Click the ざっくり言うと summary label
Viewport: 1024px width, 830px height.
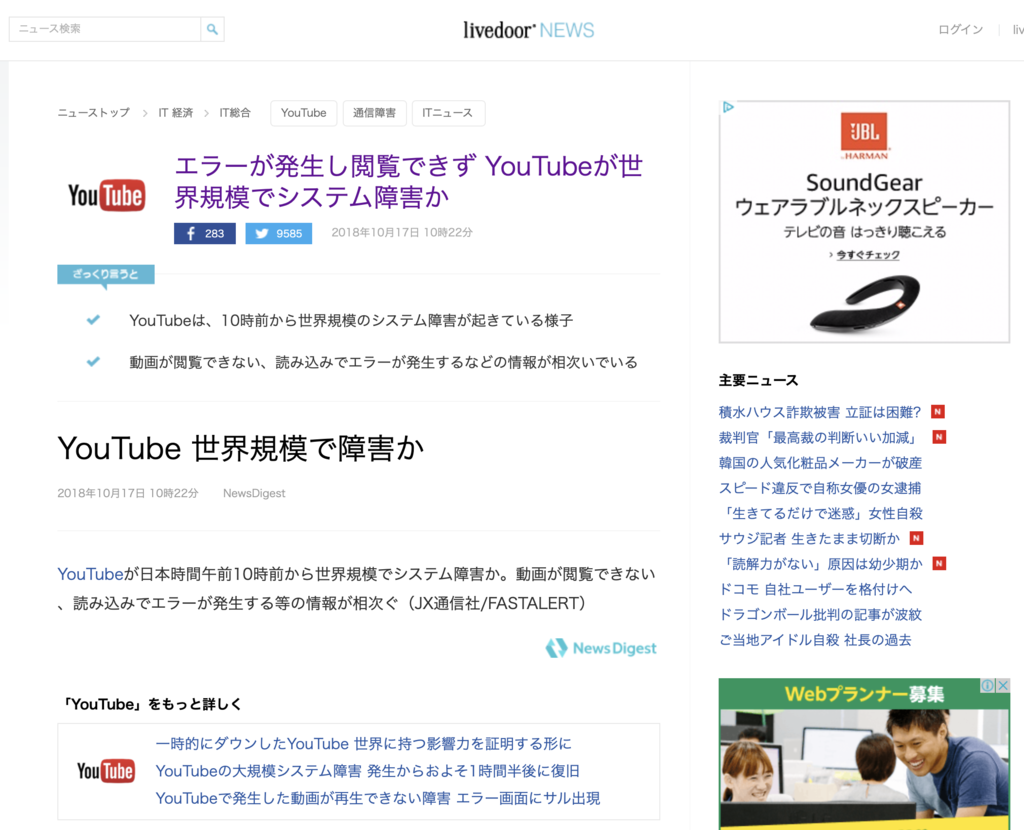pos(106,274)
